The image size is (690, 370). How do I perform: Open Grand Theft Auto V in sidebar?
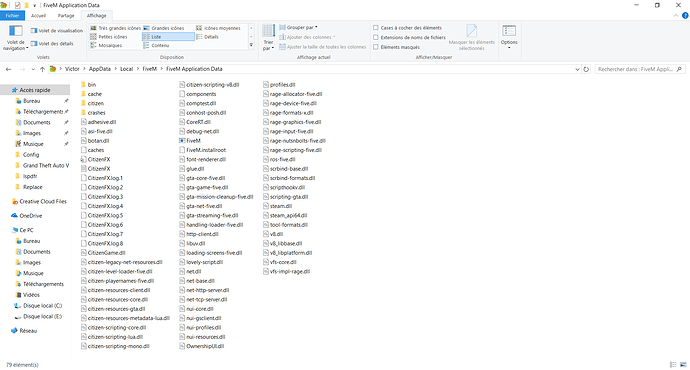[x=42, y=165]
